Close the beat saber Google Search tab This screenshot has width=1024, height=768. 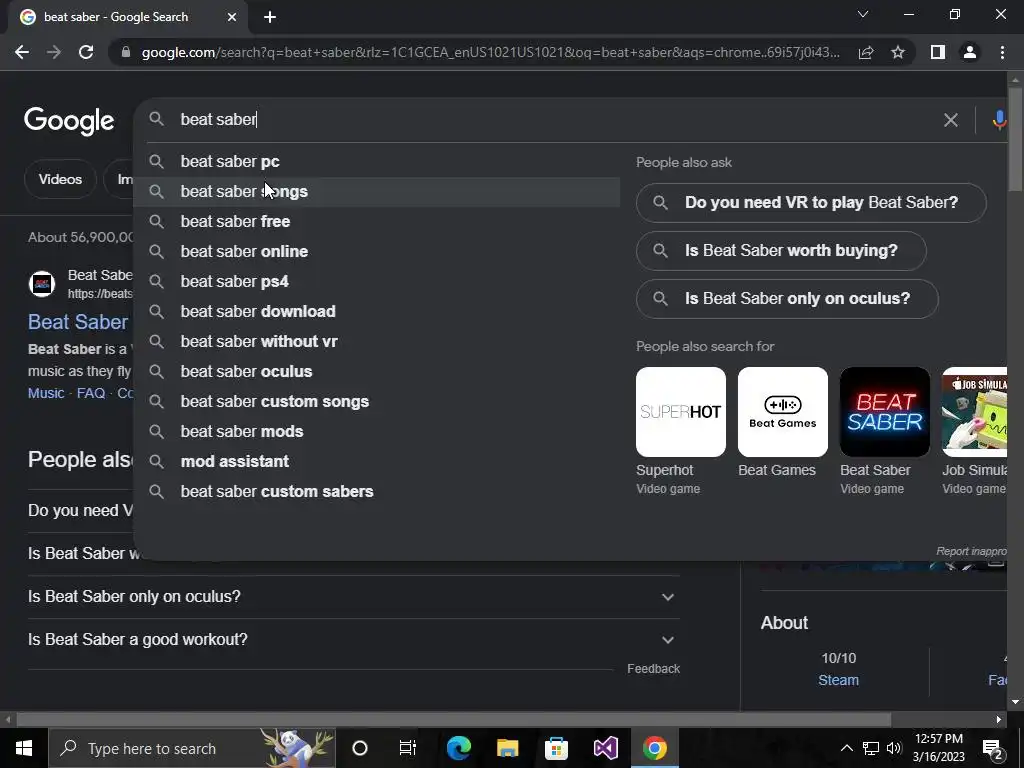point(232,17)
